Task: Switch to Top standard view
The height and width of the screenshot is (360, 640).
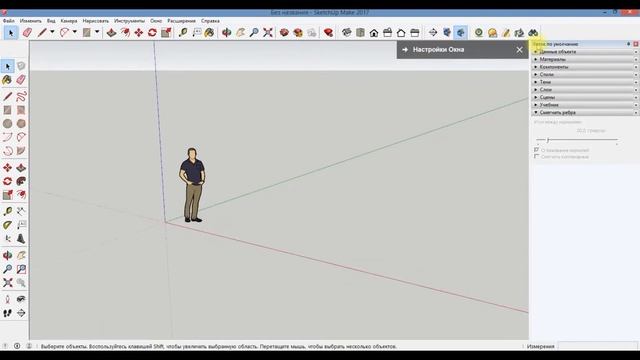Action: coord(360,32)
